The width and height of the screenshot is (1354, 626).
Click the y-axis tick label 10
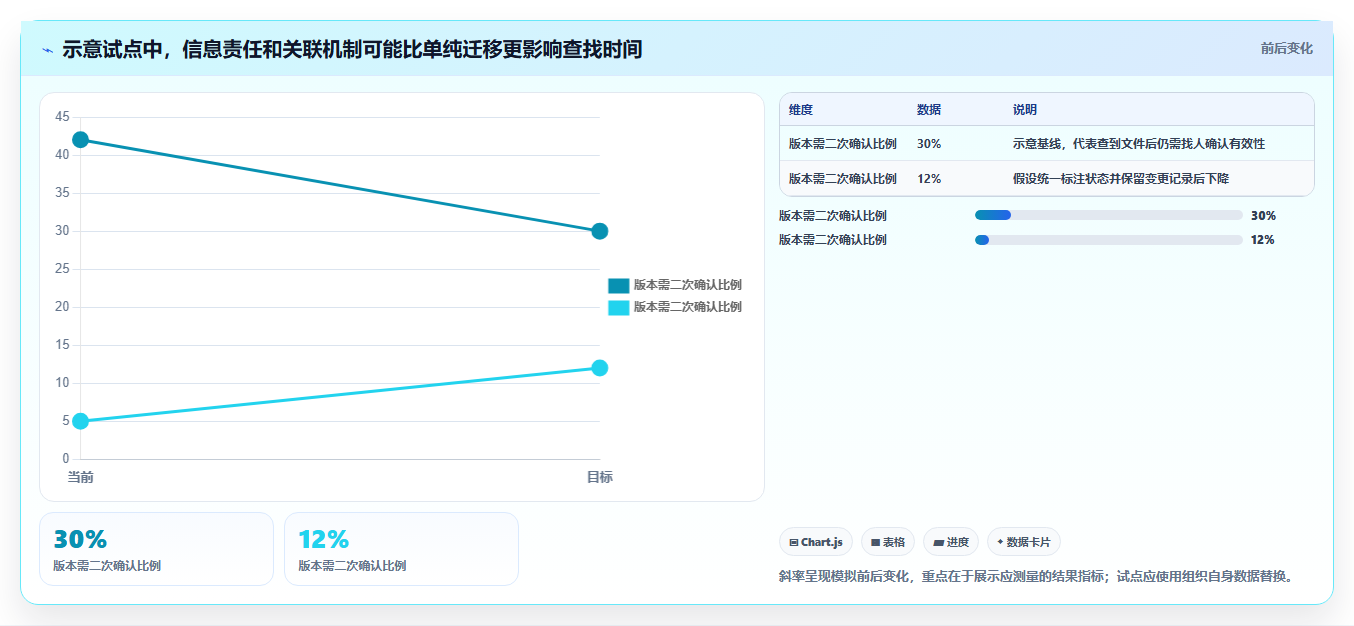[62, 383]
